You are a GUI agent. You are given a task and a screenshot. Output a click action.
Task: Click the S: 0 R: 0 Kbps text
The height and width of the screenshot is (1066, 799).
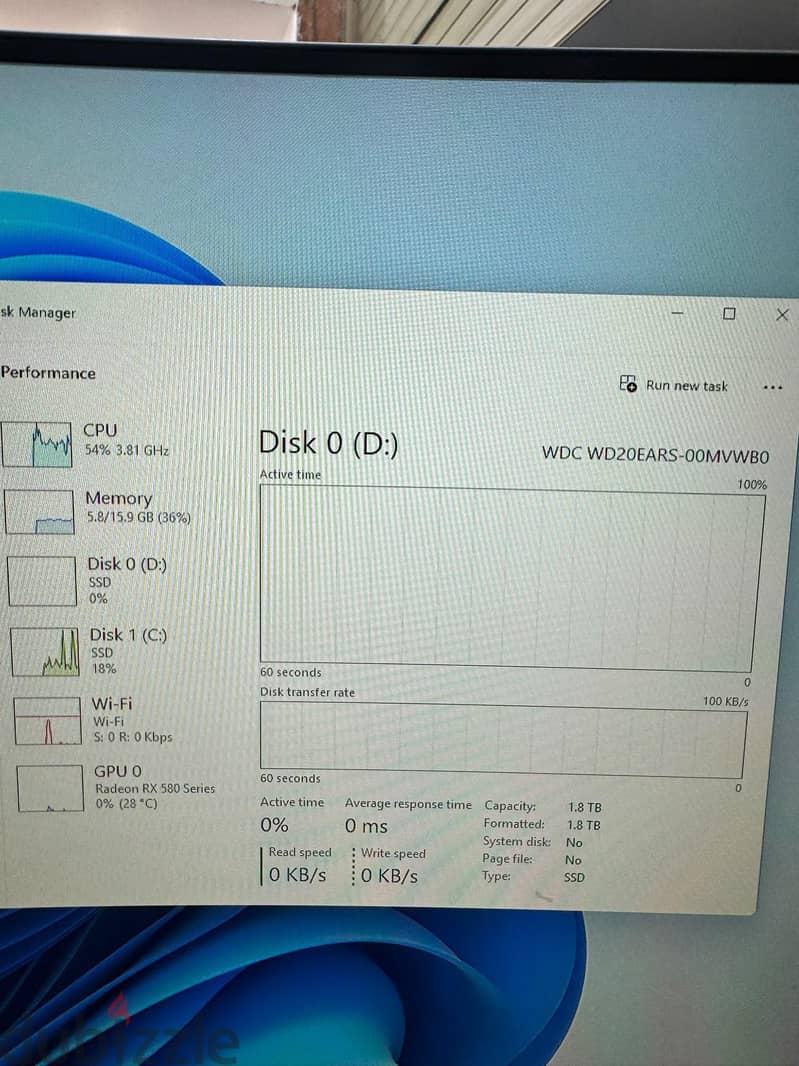pos(133,737)
